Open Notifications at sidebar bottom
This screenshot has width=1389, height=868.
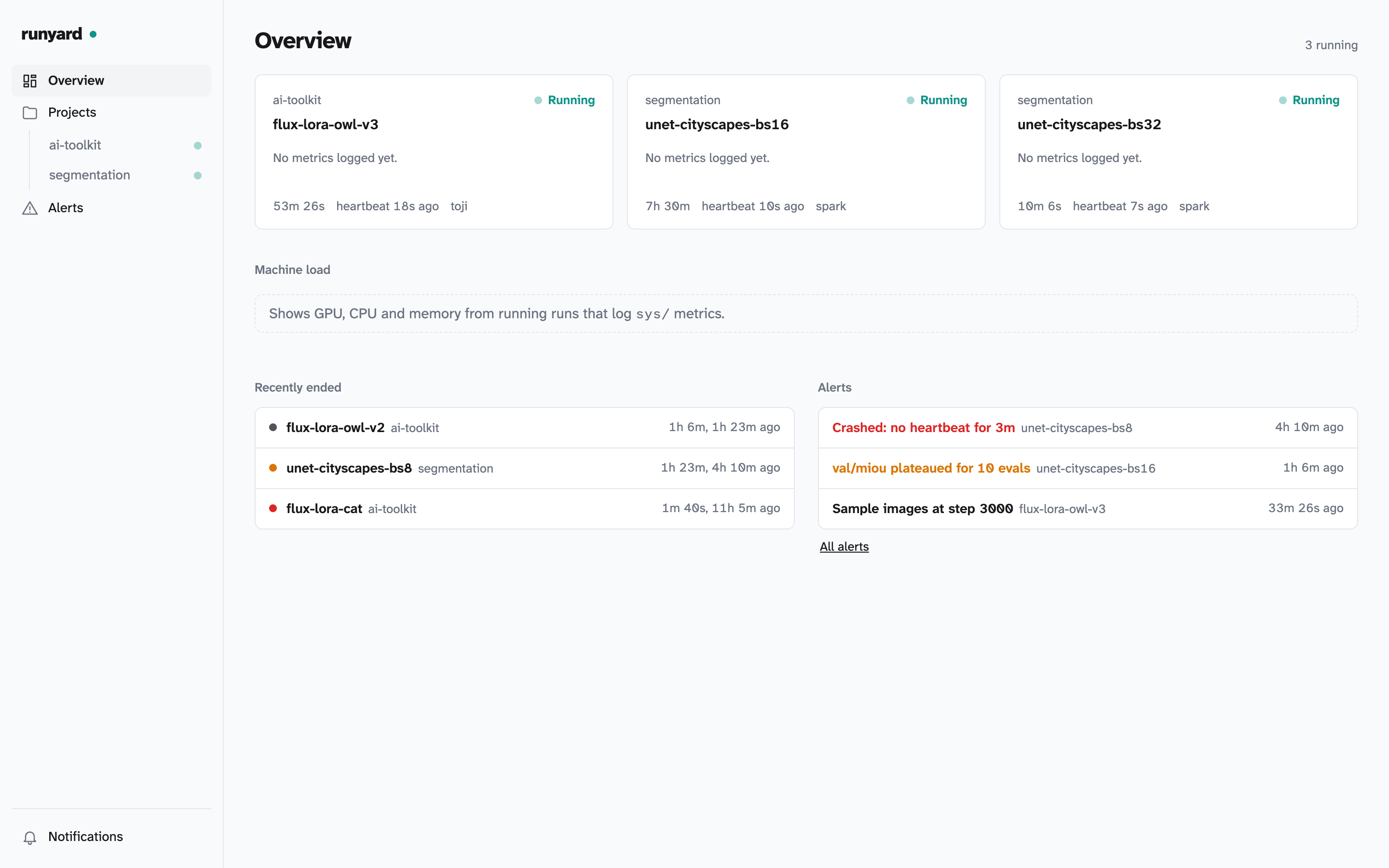111,837
